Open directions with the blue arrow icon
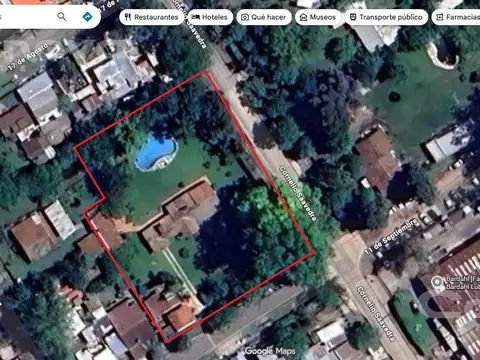The width and height of the screenshot is (480, 360). click(x=87, y=16)
